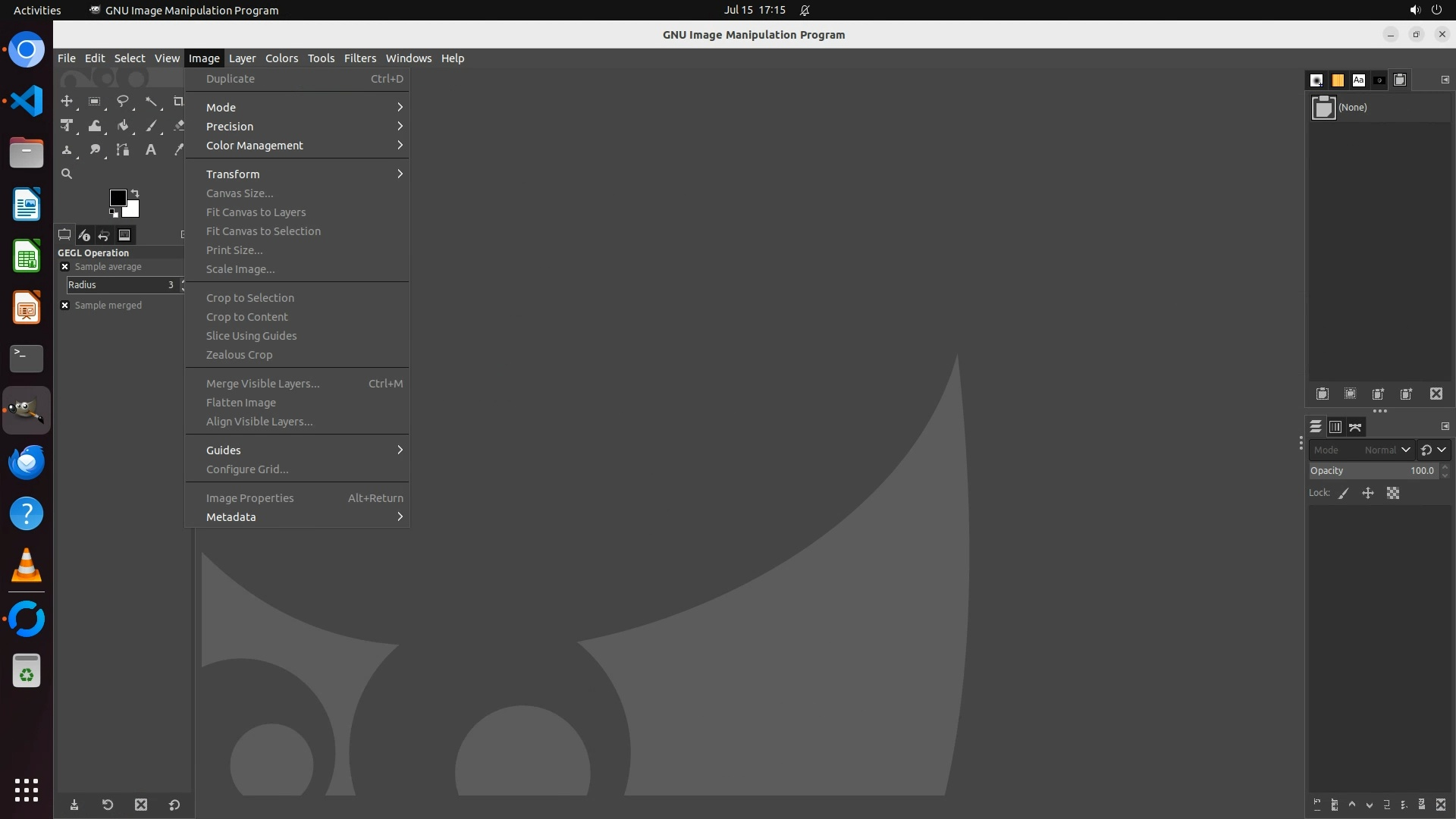Open the Filters menu

point(359,58)
